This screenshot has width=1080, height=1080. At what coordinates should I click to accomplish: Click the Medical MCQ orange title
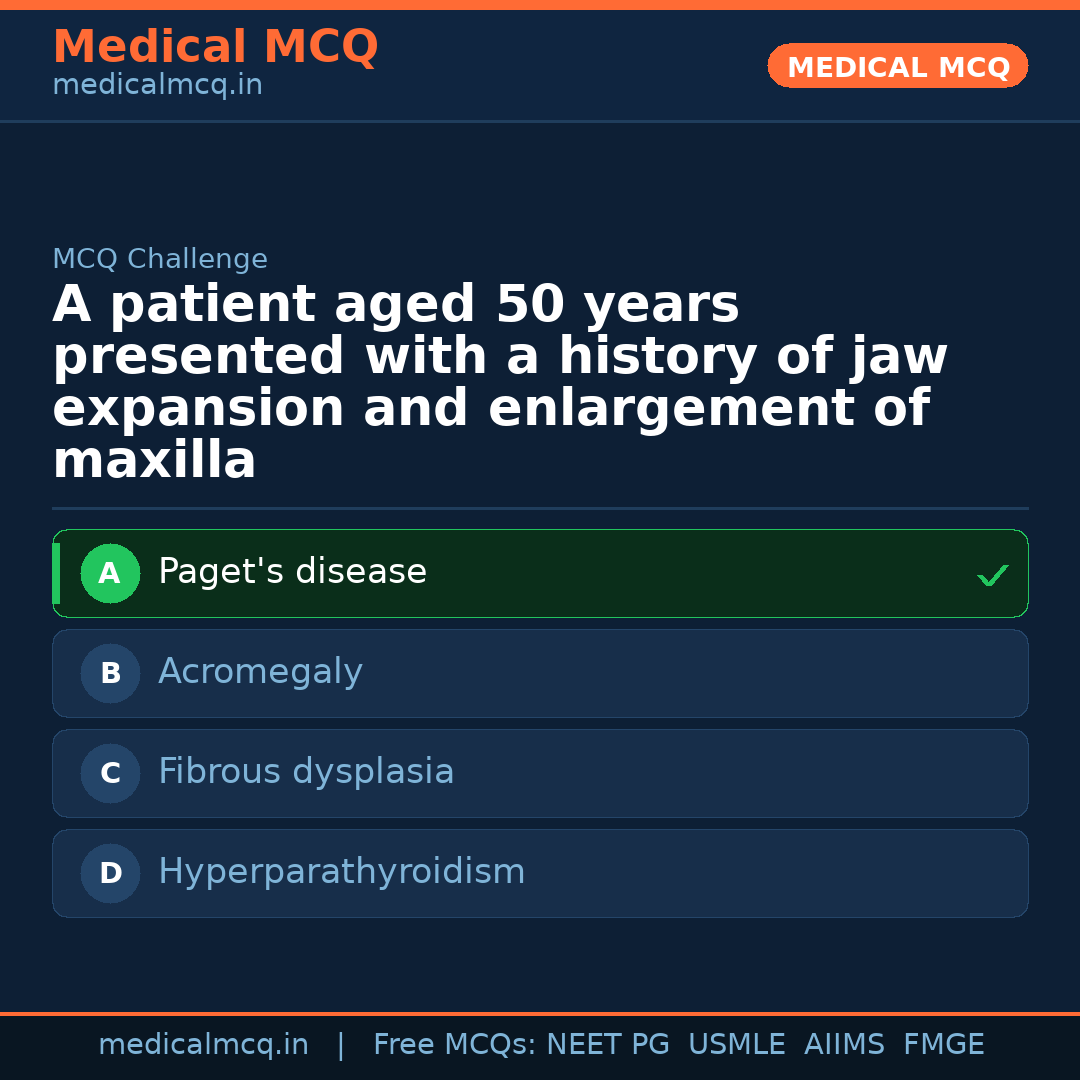[x=215, y=47]
